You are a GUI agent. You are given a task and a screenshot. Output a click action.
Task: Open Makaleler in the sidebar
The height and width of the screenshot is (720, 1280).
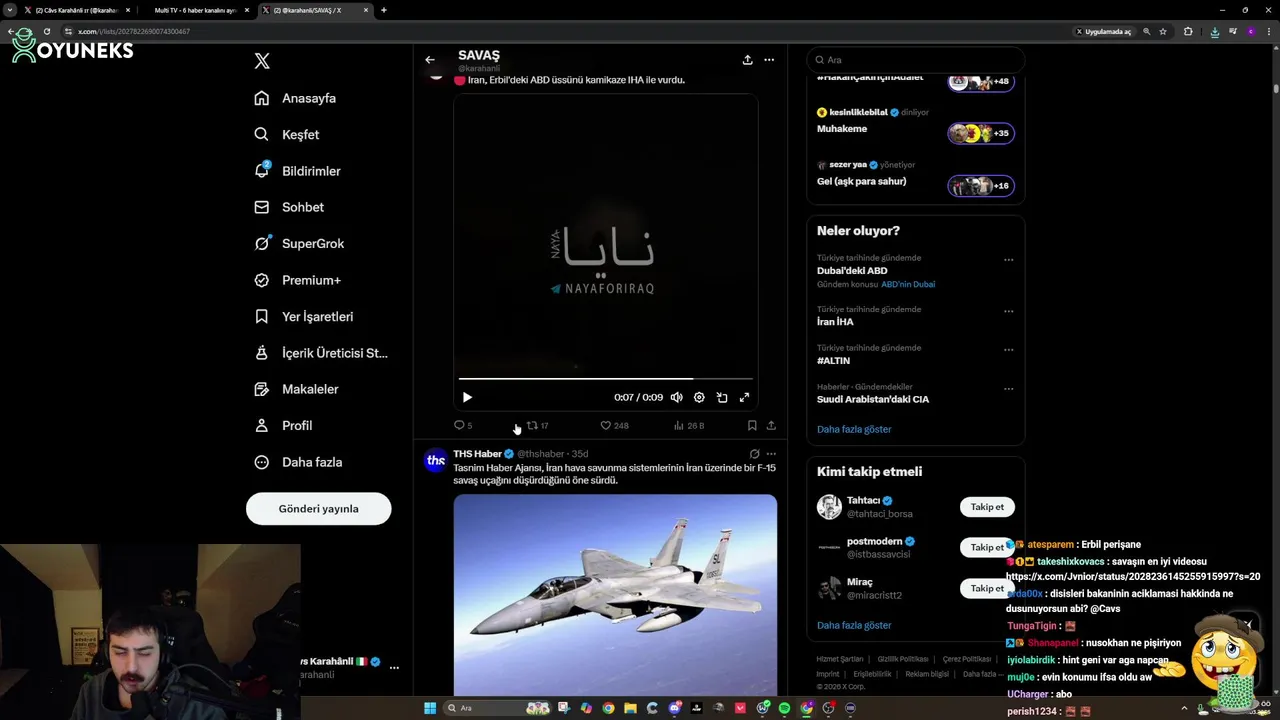(x=297, y=389)
